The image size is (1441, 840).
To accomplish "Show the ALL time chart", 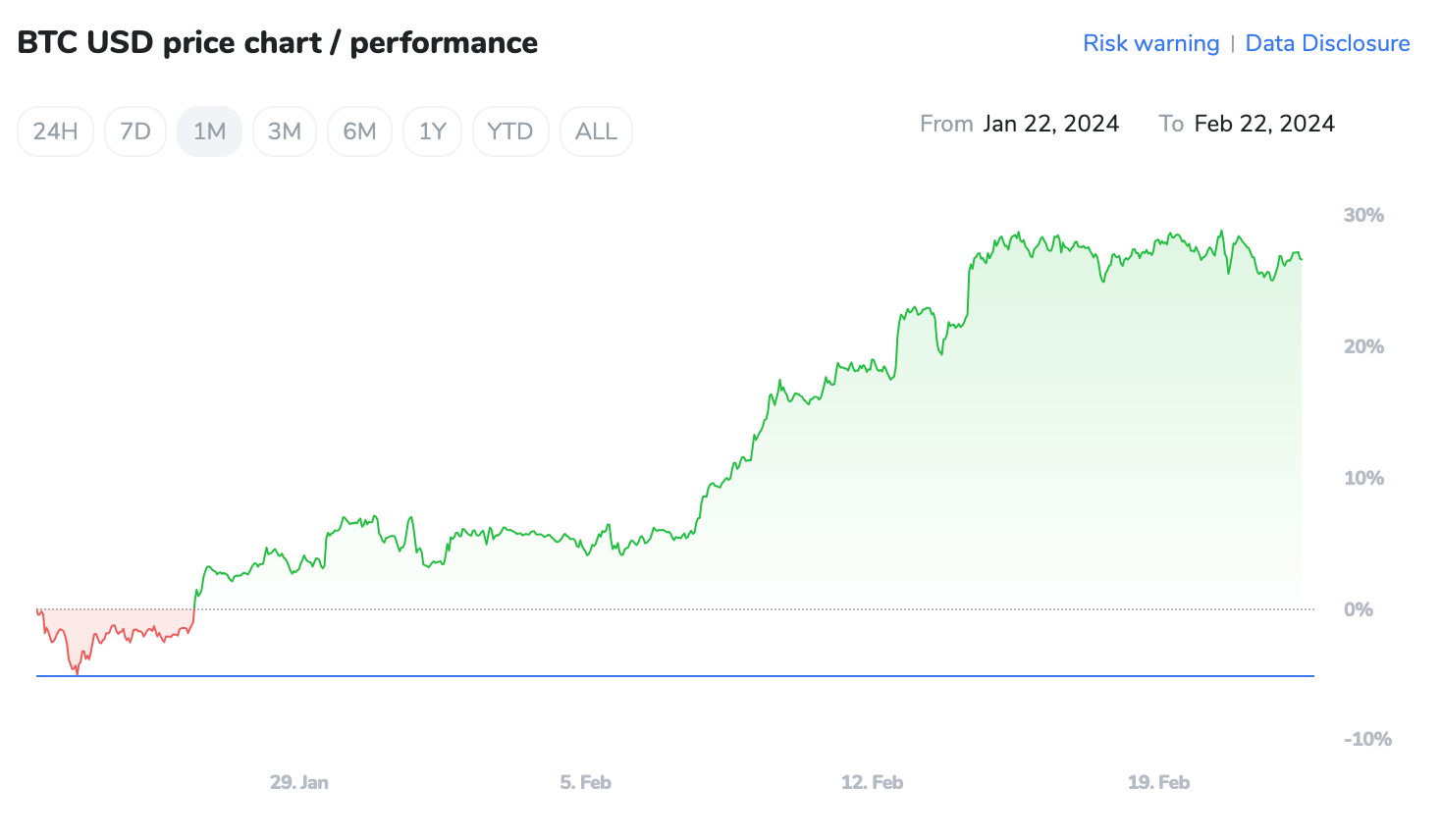I will click(x=596, y=131).
